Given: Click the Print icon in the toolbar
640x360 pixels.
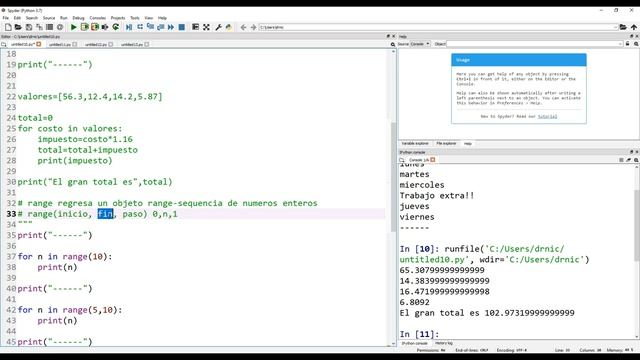Looking at the screenshot, I should tap(49, 27).
